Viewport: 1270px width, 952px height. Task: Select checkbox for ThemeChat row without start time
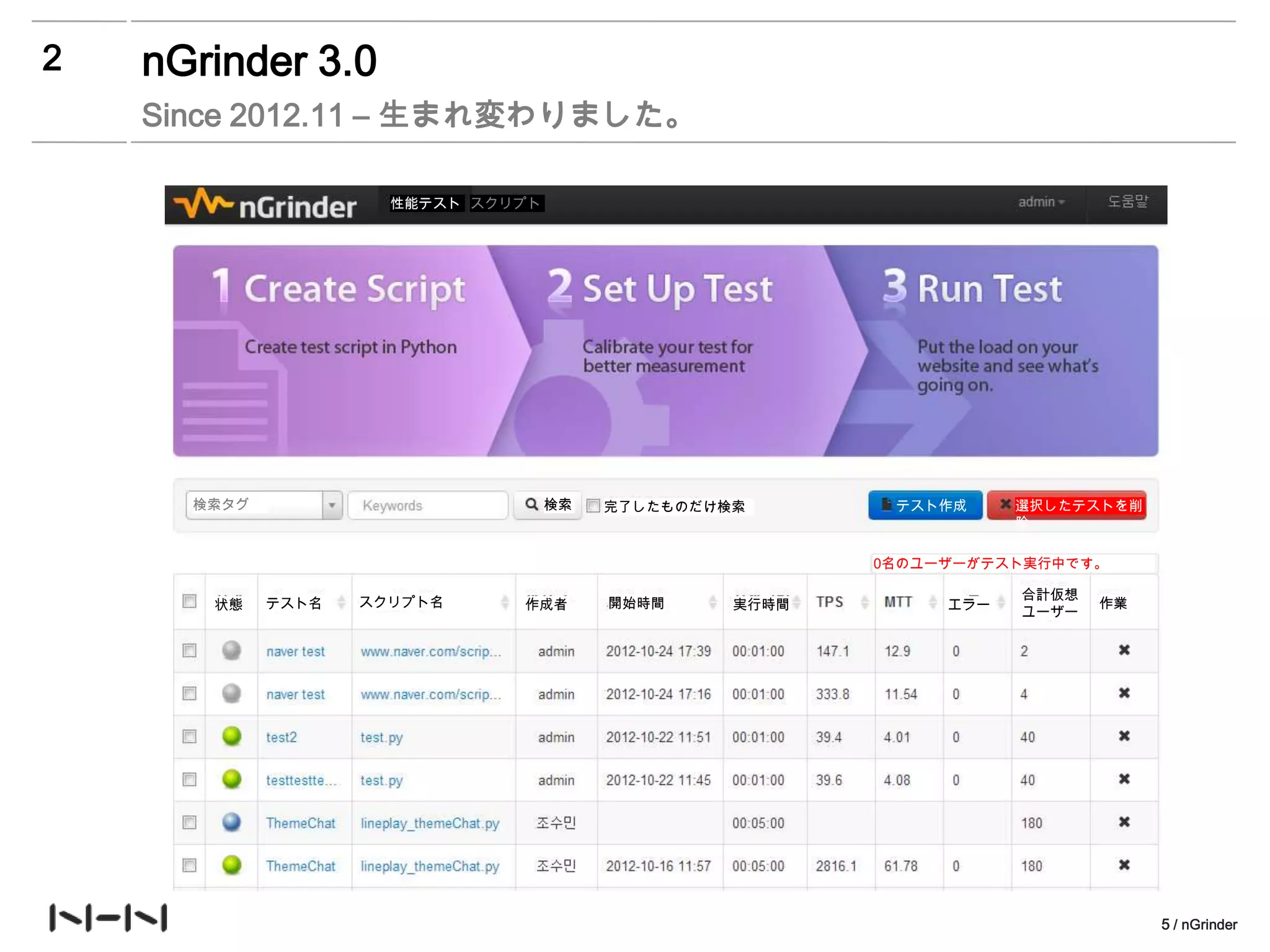click(190, 822)
